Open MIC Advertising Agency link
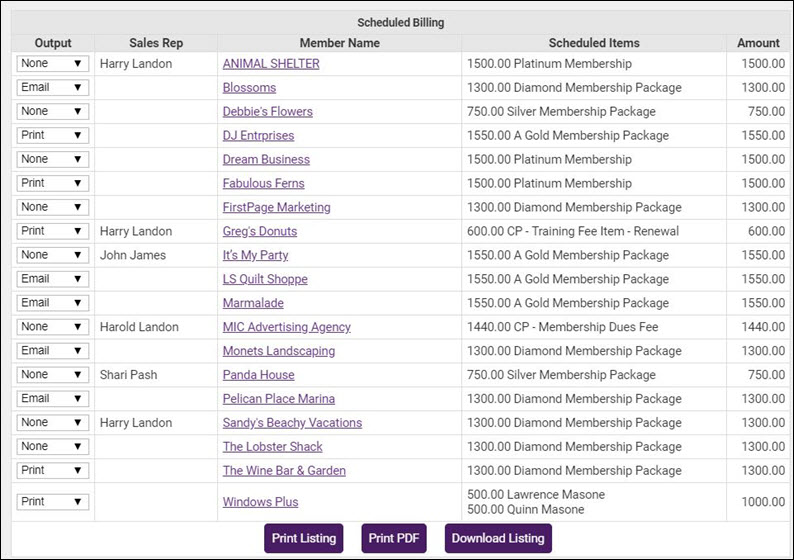The image size is (794, 560). (x=286, y=327)
